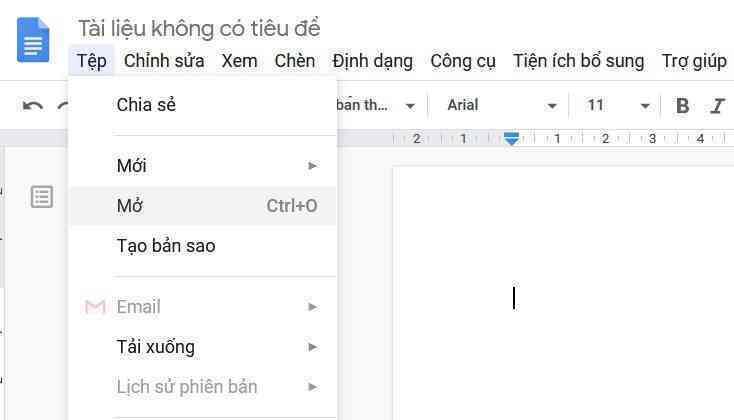734x420 pixels.
Task: Open the Xem menu
Action: (x=239, y=61)
